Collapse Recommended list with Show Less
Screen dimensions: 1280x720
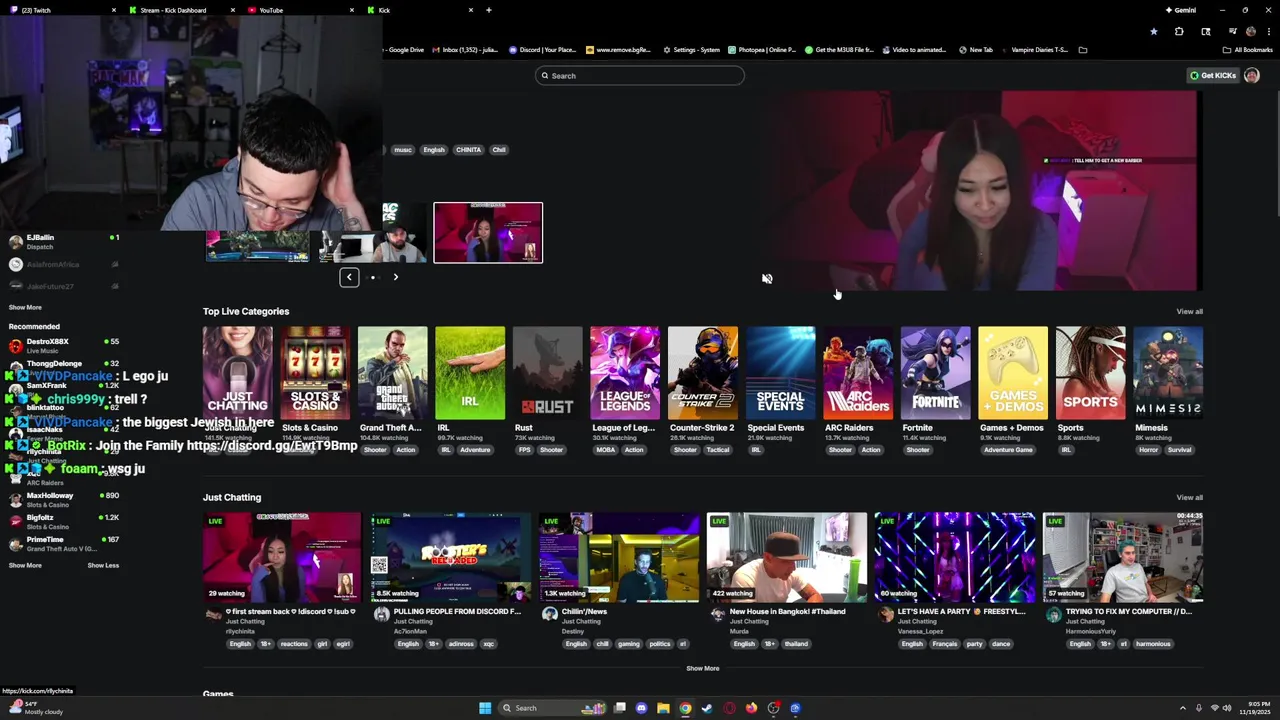coord(103,565)
